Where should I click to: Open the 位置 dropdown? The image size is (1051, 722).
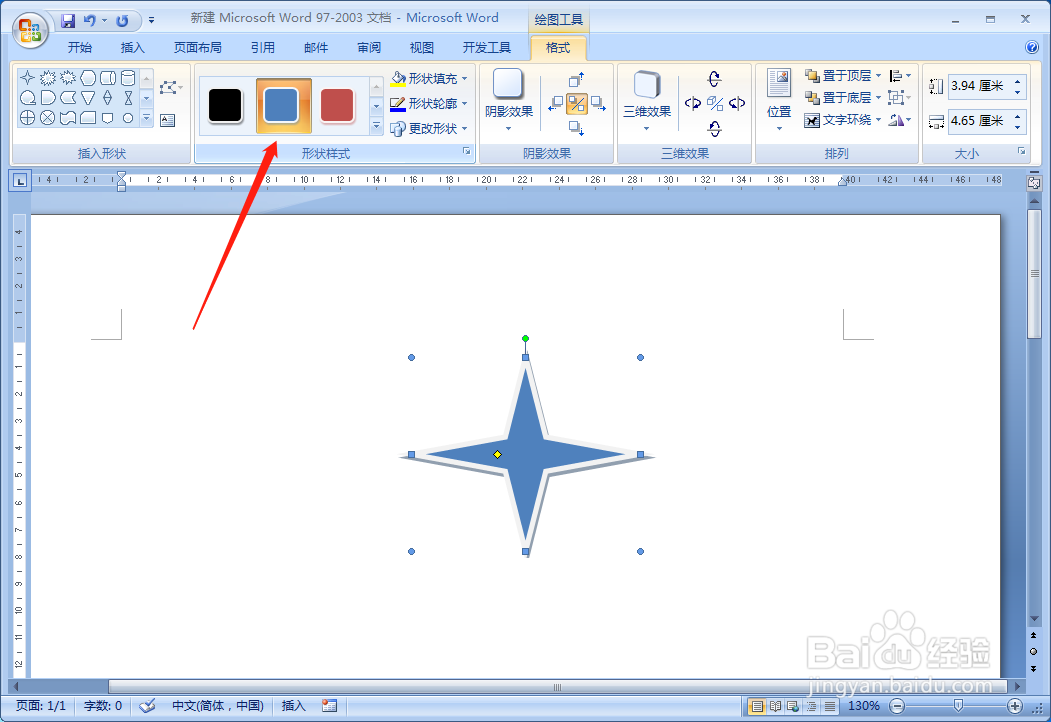point(779,101)
